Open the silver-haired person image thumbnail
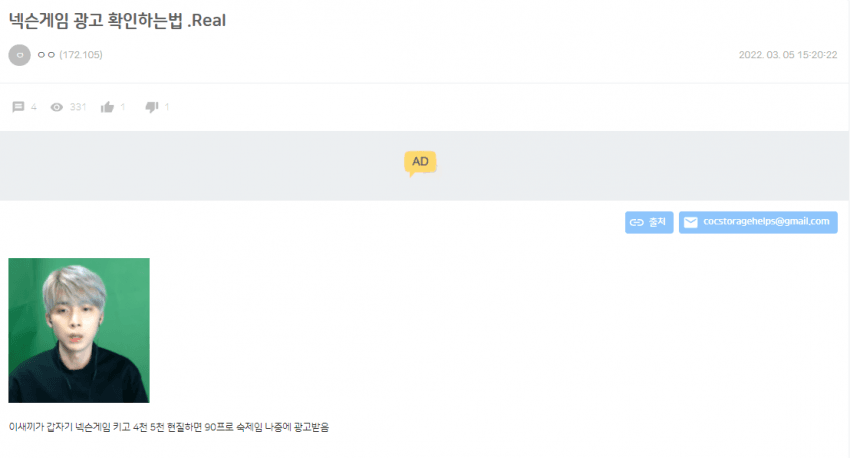Screen dimensions: 850x458 (x=79, y=330)
